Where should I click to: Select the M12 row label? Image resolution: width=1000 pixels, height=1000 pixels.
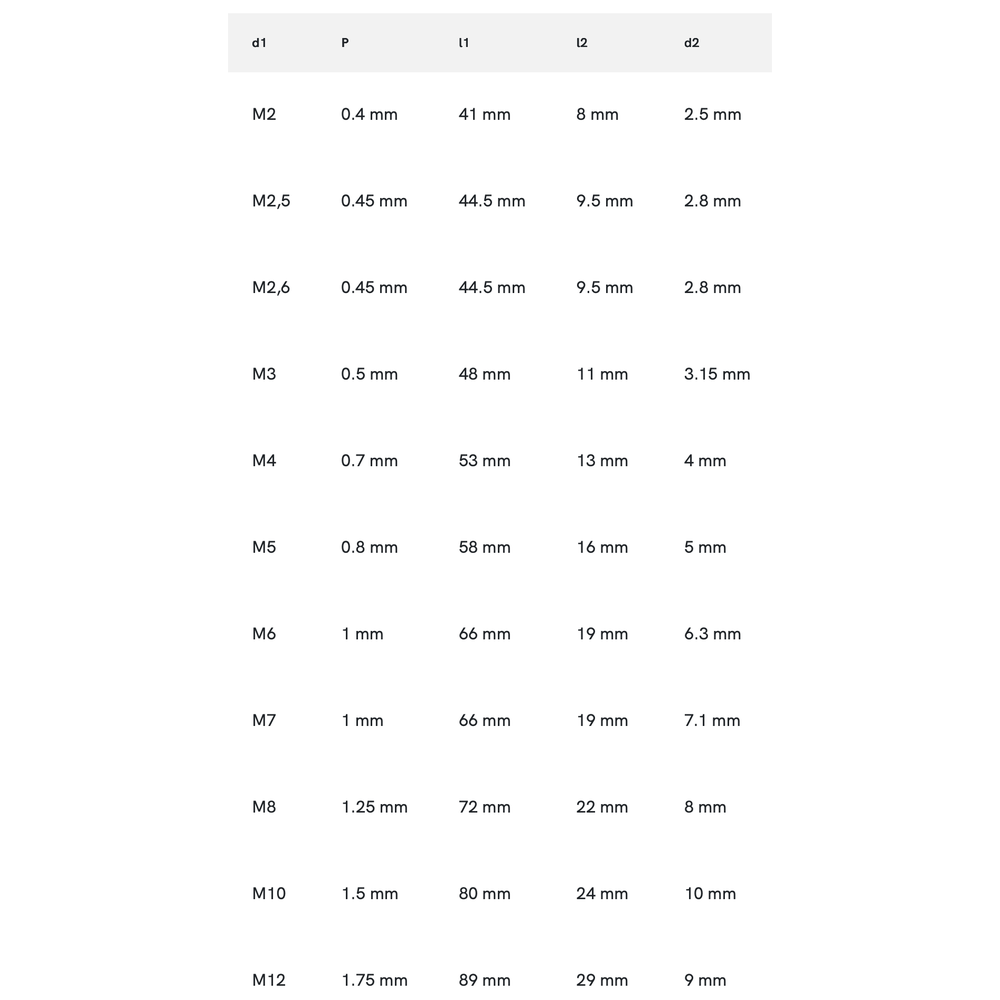[269, 980]
